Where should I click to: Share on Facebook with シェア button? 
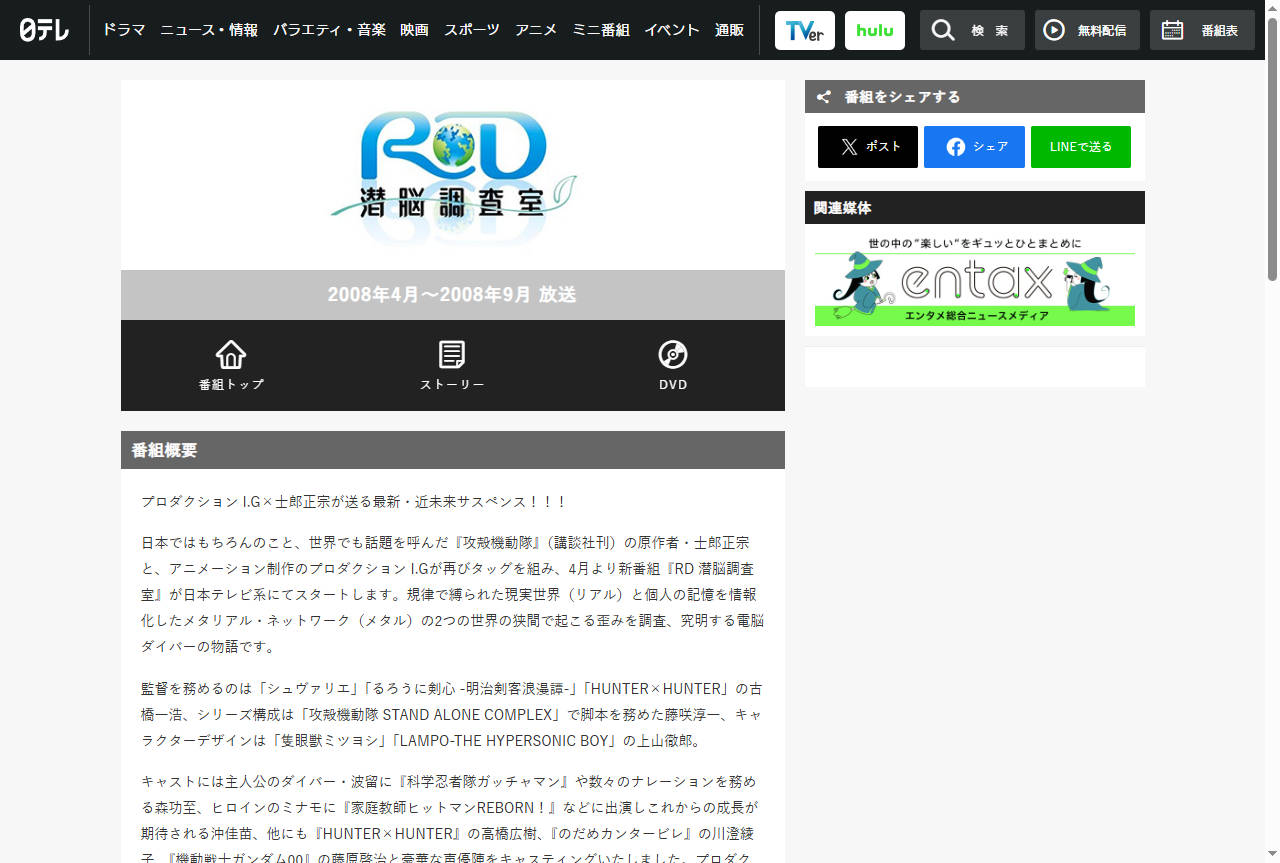click(974, 147)
